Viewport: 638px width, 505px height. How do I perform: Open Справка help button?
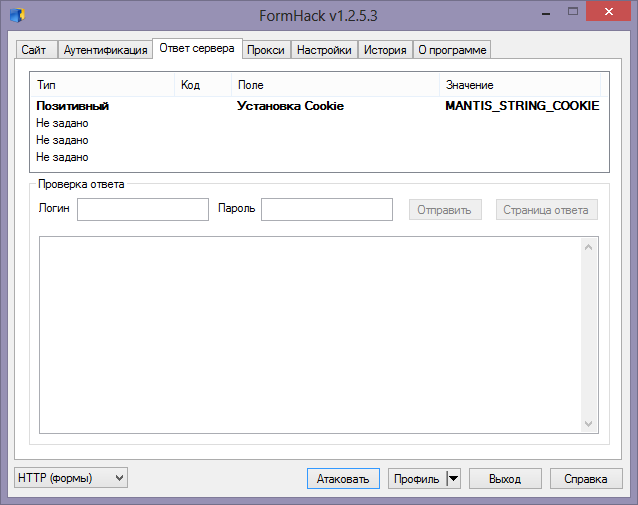585,479
